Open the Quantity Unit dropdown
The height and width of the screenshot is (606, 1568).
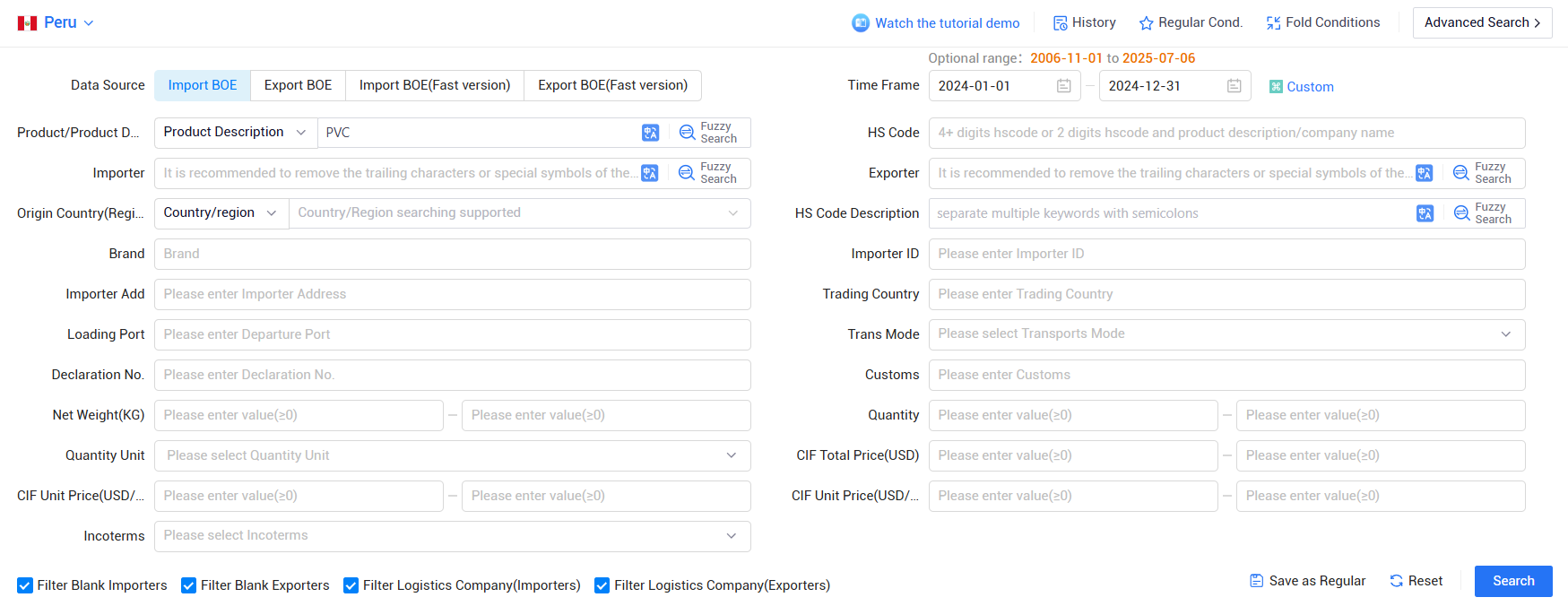pos(452,455)
